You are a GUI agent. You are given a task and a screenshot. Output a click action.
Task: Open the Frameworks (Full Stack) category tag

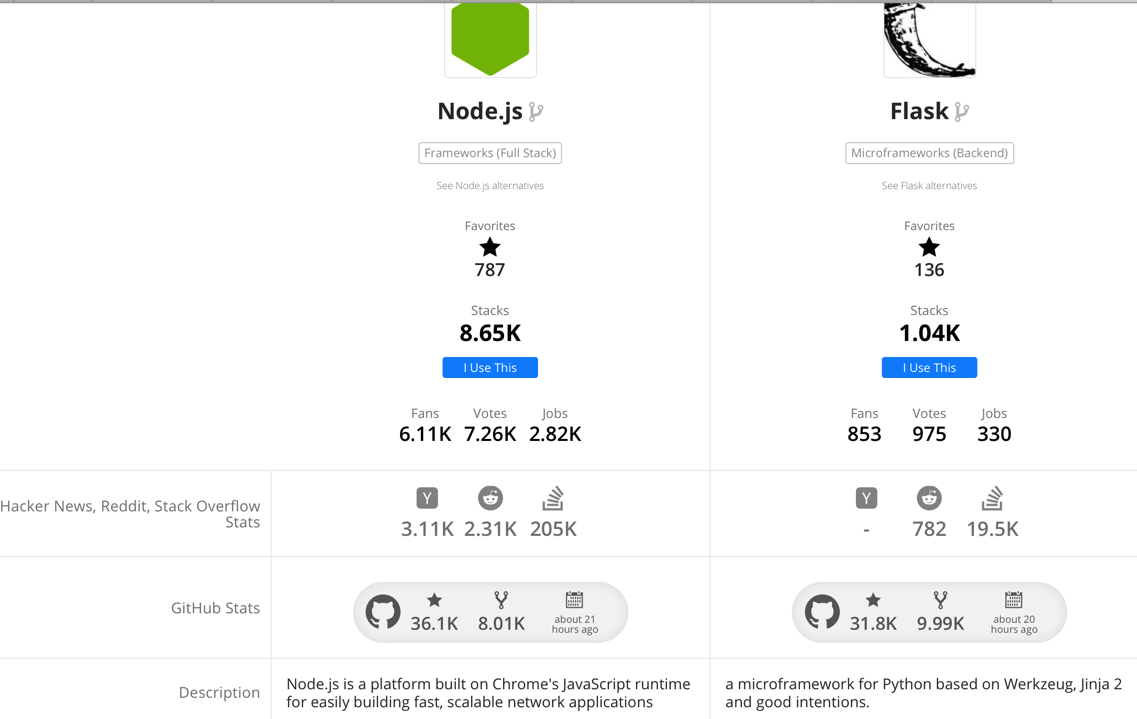[490, 153]
